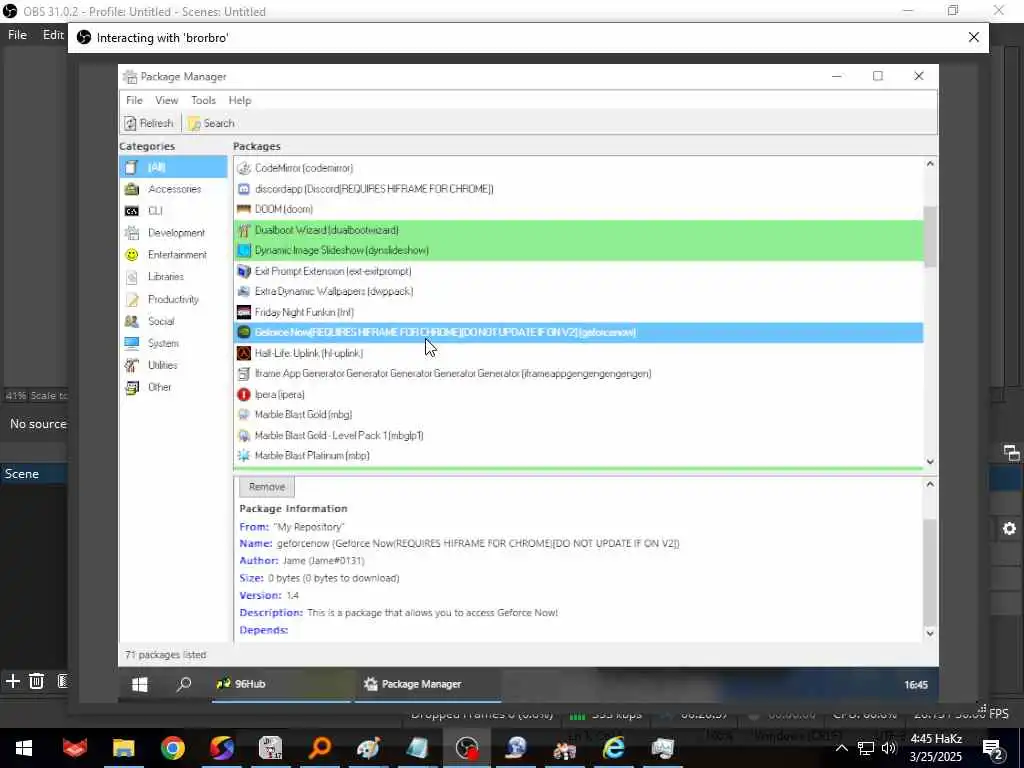
Task: Click the host volume speaker icon
Action: [x=889, y=749]
